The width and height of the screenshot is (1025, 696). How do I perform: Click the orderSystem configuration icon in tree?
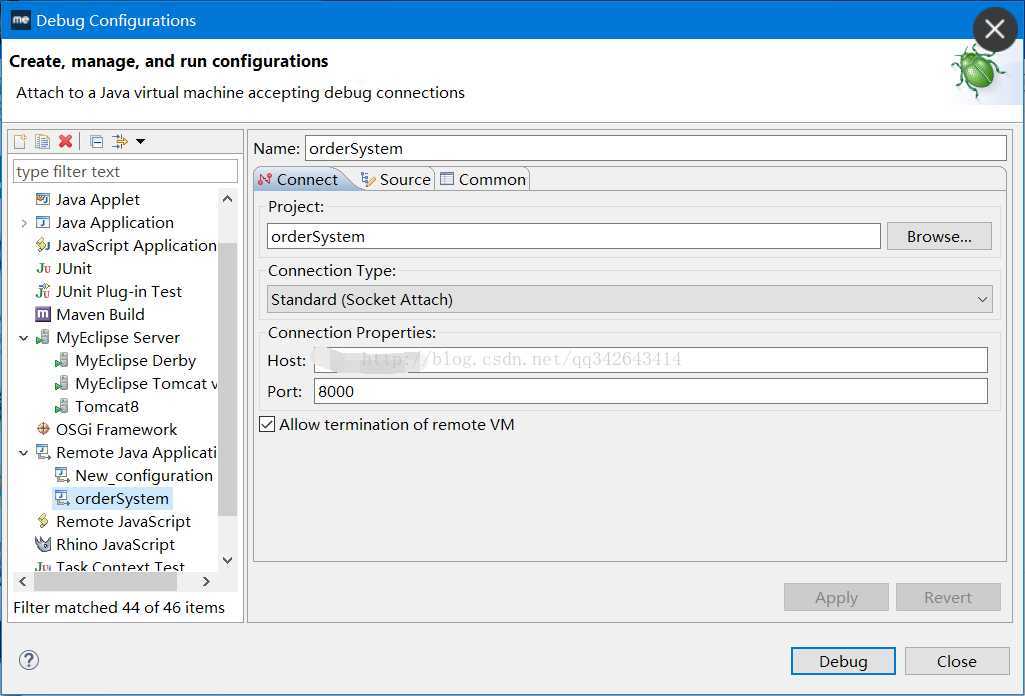coord(62,498)
